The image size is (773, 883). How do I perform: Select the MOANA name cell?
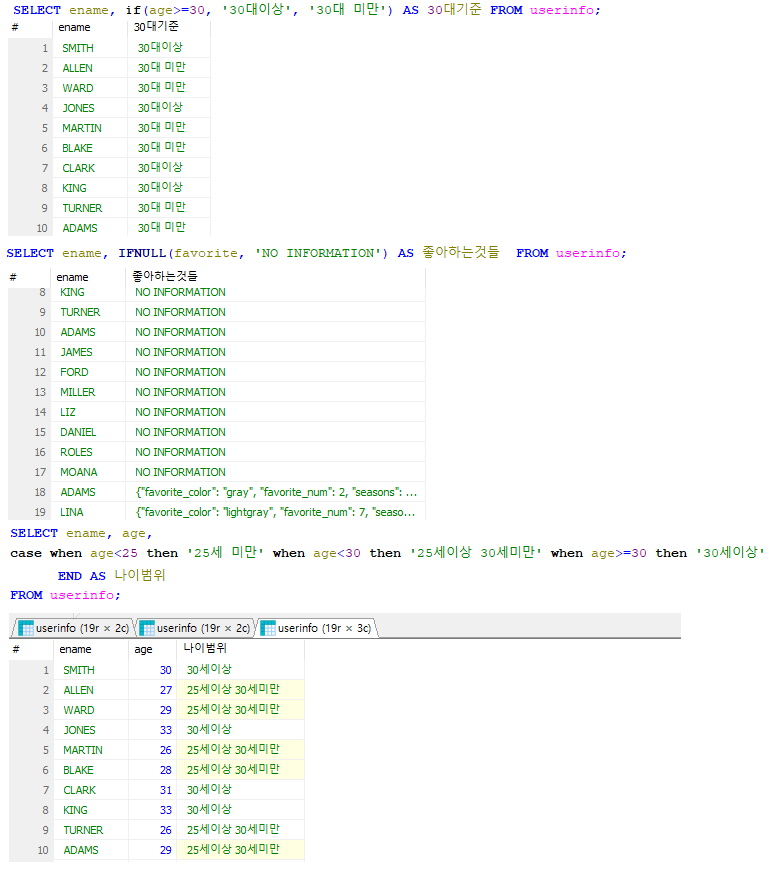coord(88,472)
